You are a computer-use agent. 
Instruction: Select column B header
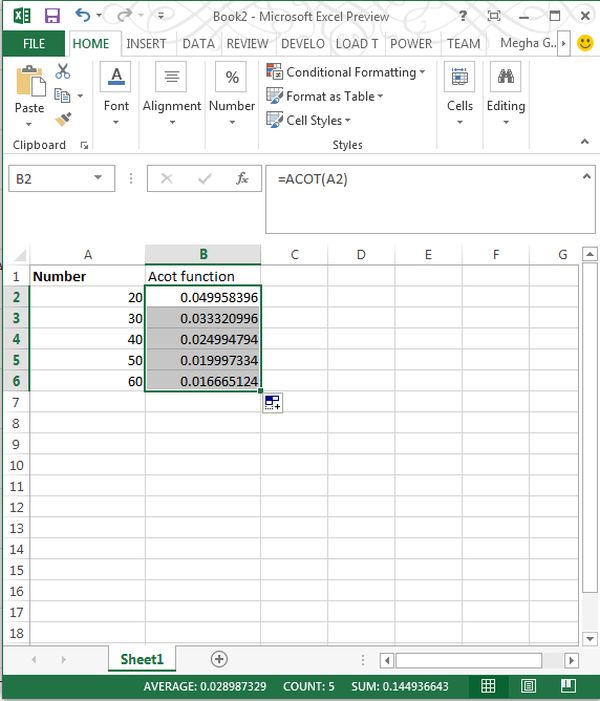tap(203, 254)
